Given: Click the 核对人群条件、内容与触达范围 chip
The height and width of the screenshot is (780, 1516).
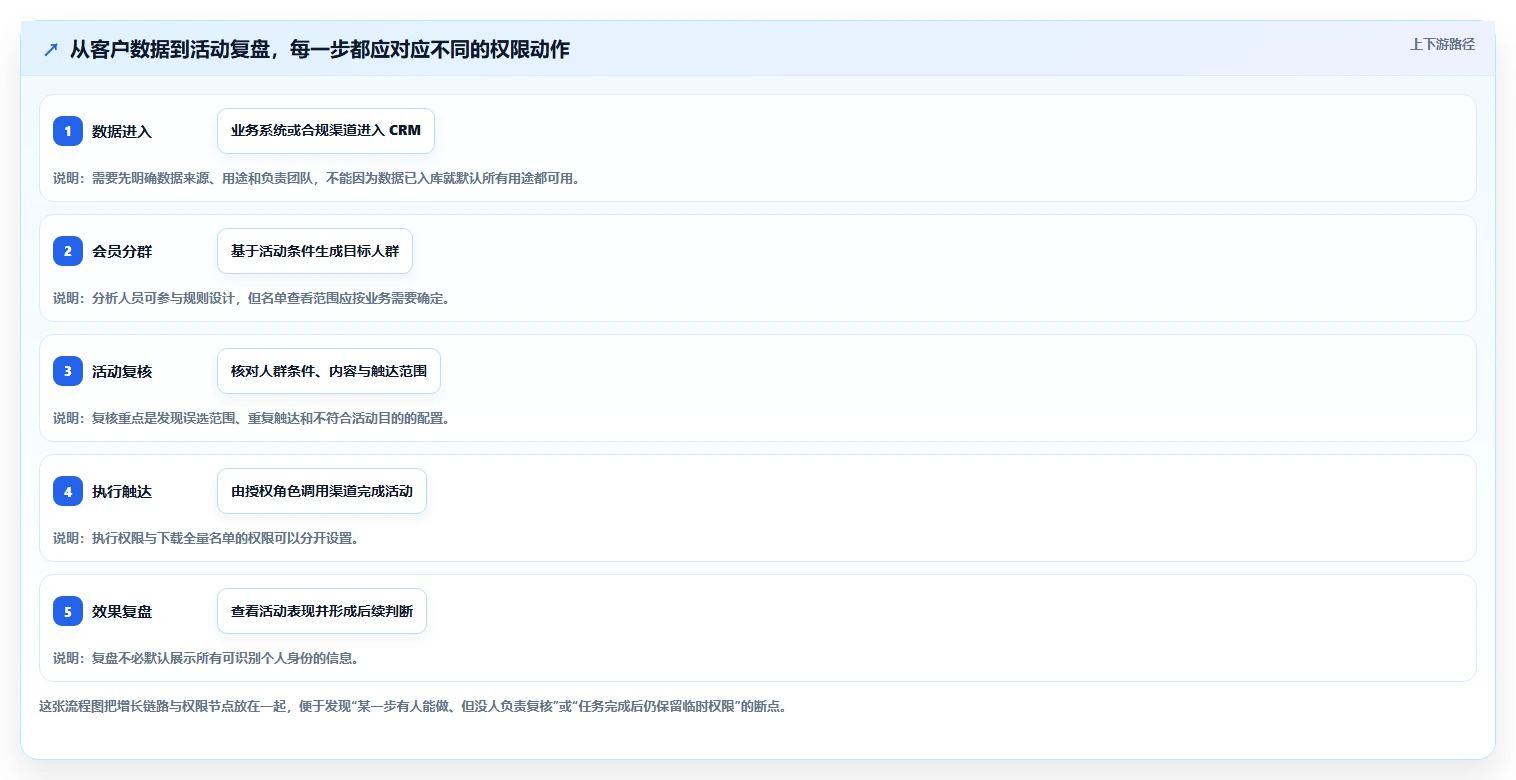Looking at the screenshot, I should coord(329,371).
